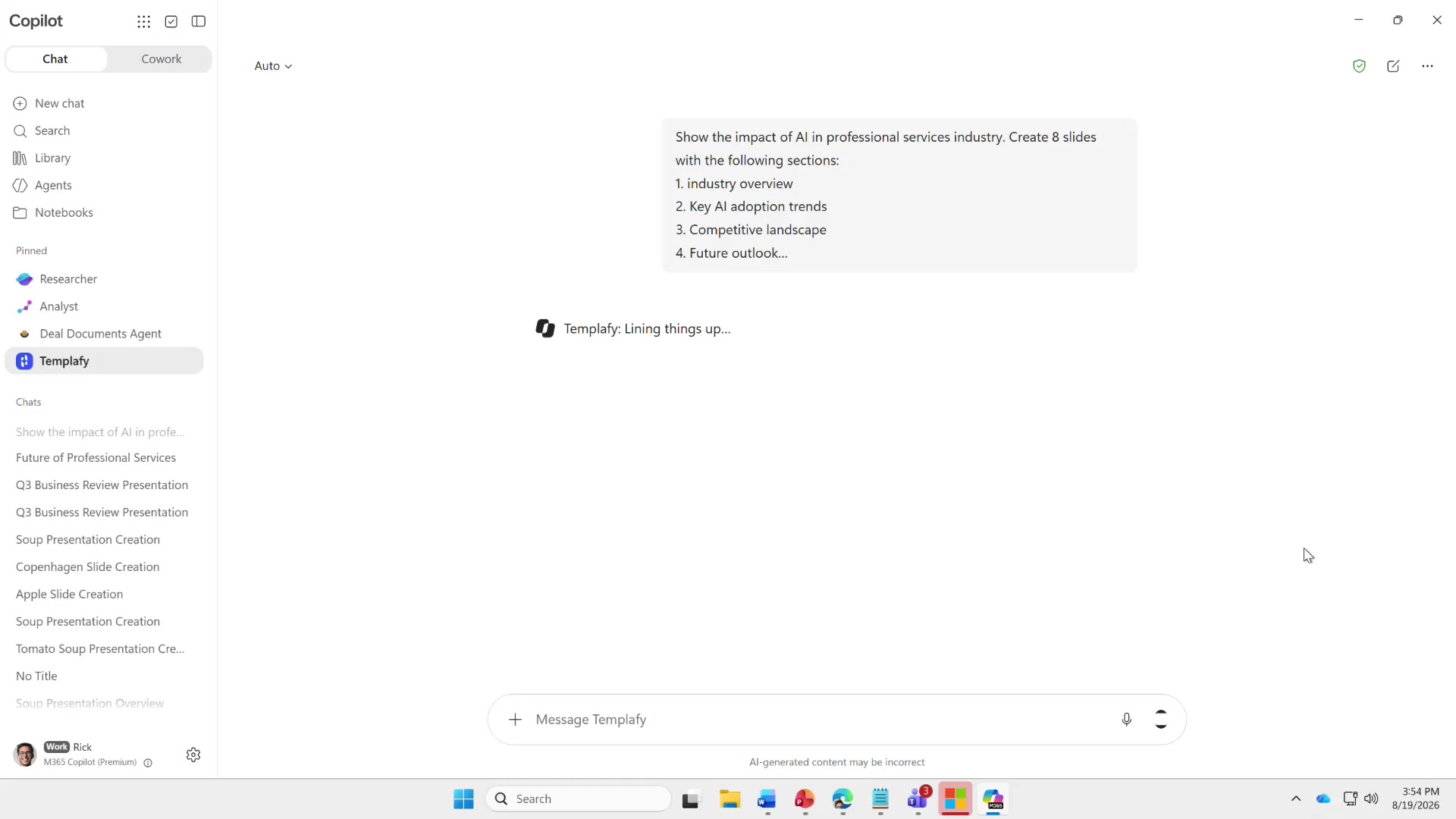Click Rick's profile avatar
Screen dimensions: 1456x819
pyautogui.click(x=25, y=755)
